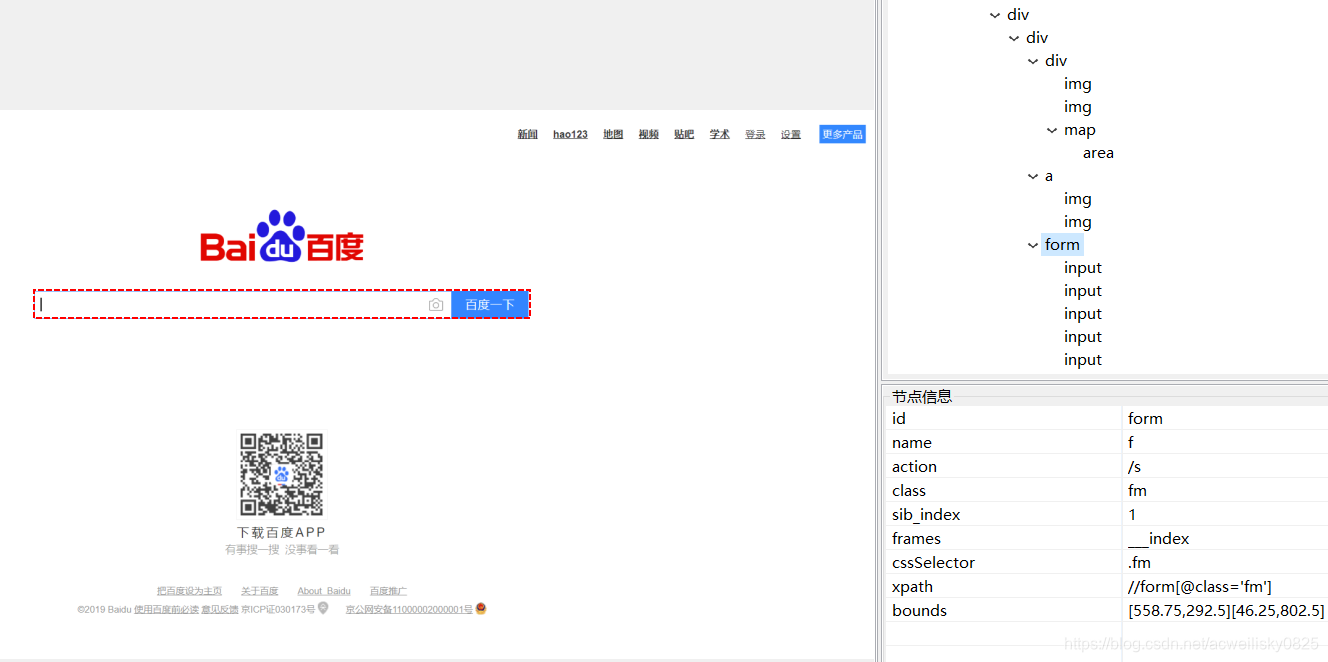The image size is (1328, 662).
Task: Open the 新闻 link
Action: [x=528, y=134]
